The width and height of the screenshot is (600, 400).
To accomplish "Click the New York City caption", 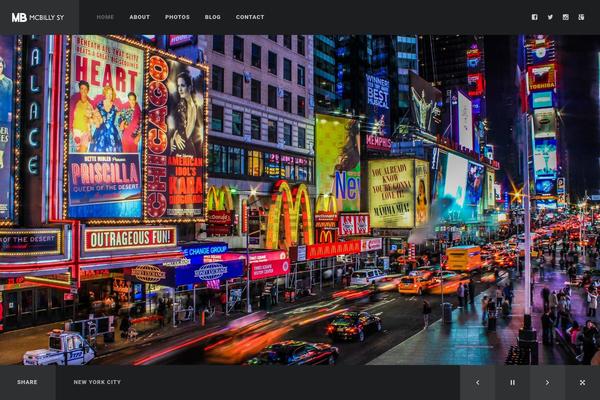I will click(x=97, y=382).
